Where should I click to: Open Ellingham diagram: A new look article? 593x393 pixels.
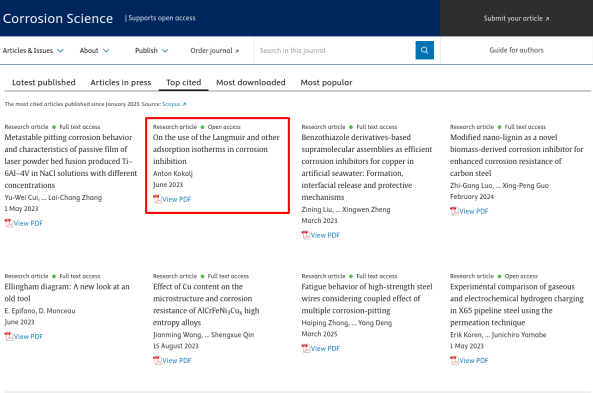tap(67, 292)
